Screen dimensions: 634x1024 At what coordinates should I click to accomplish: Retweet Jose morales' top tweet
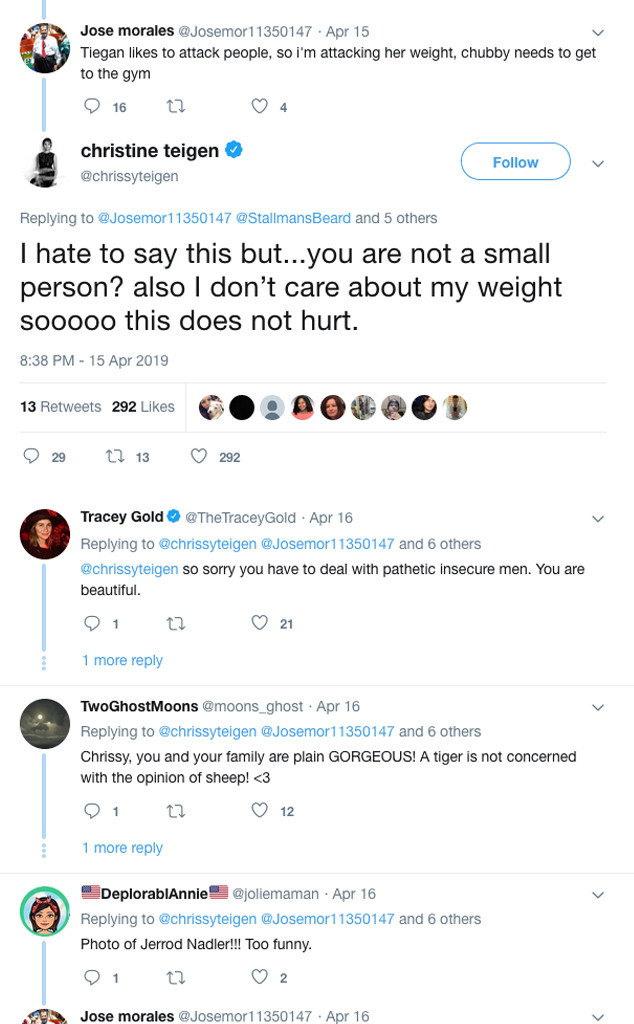(x=176, y=107)
